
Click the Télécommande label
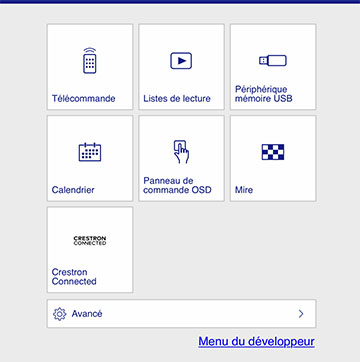tap(84, 99)
